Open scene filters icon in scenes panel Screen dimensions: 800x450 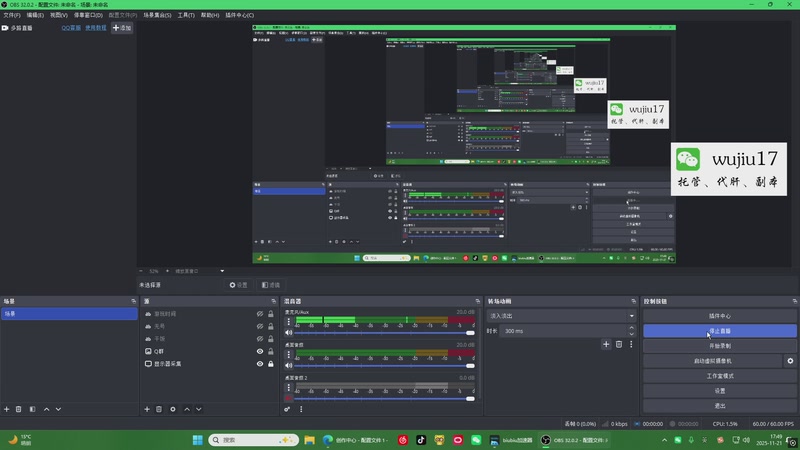[x=32, y=409]
